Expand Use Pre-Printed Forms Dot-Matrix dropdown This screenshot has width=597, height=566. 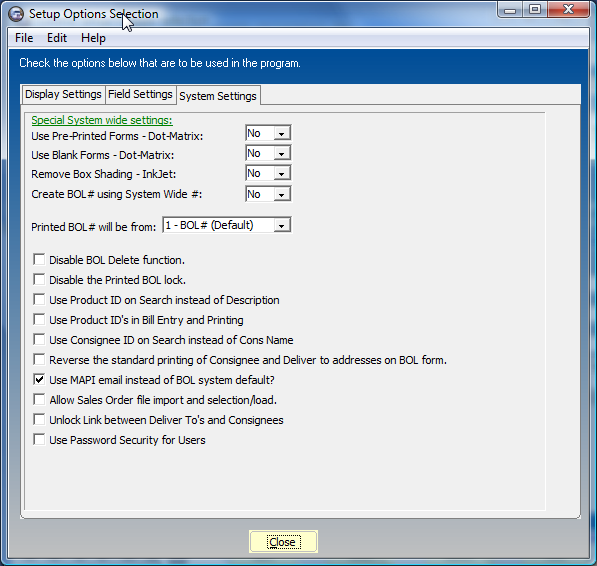pos(281,134)
